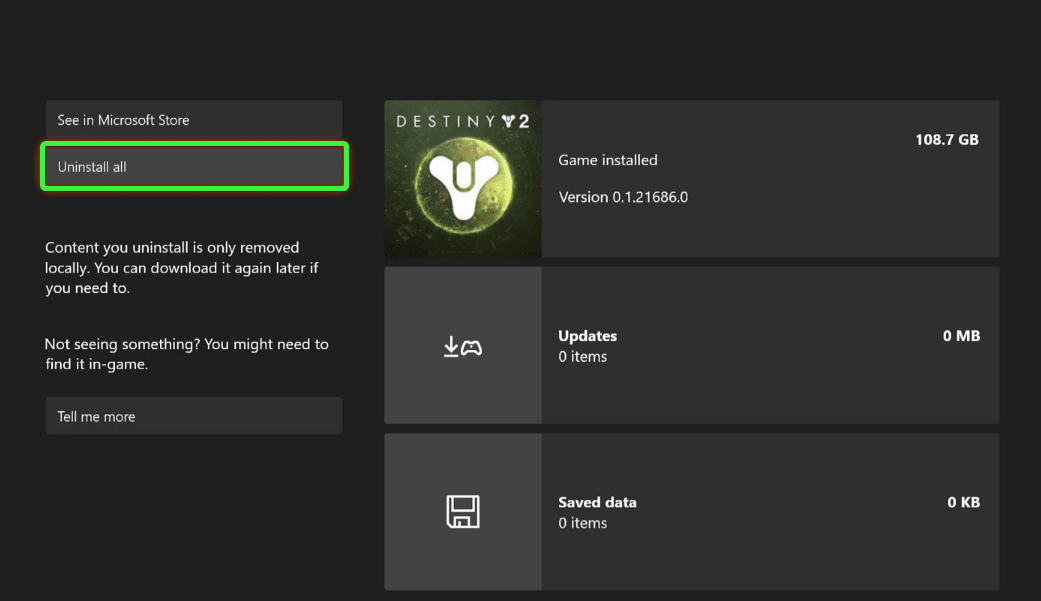Screen dimensions: 1041x601
Task: Click the Uninstall all button
Action: pos(193,166)
